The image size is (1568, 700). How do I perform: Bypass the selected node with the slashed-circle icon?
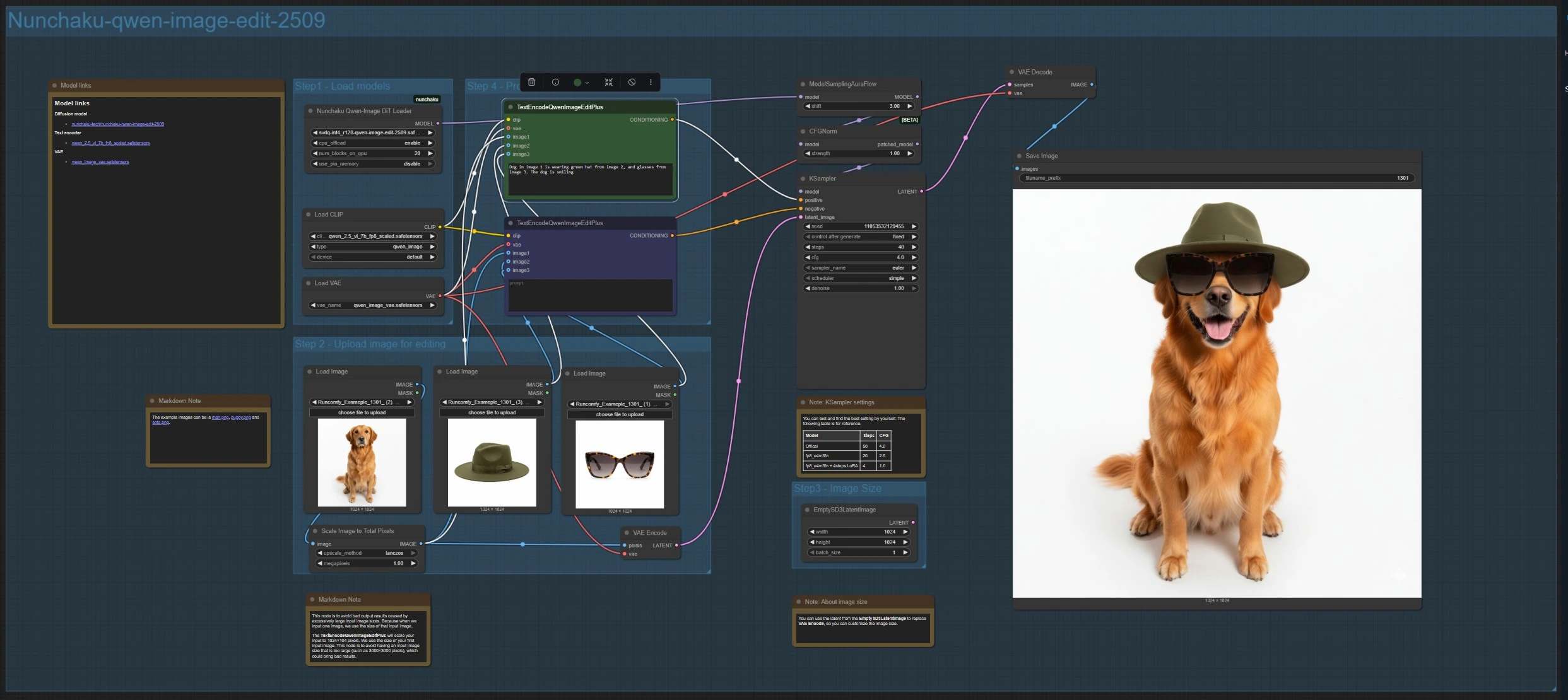coord(632,82)
